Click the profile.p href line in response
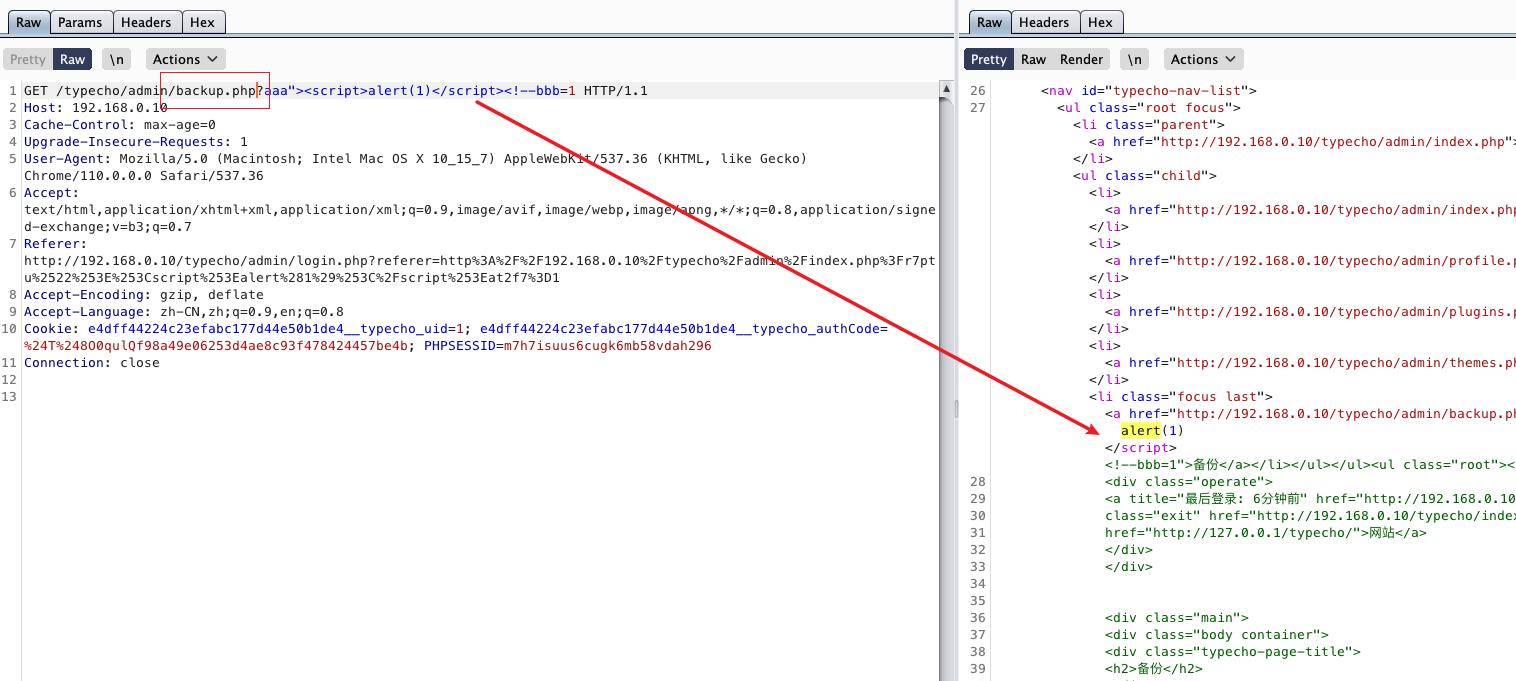Screen dimensions: 1516x681 click(1310, 261)
